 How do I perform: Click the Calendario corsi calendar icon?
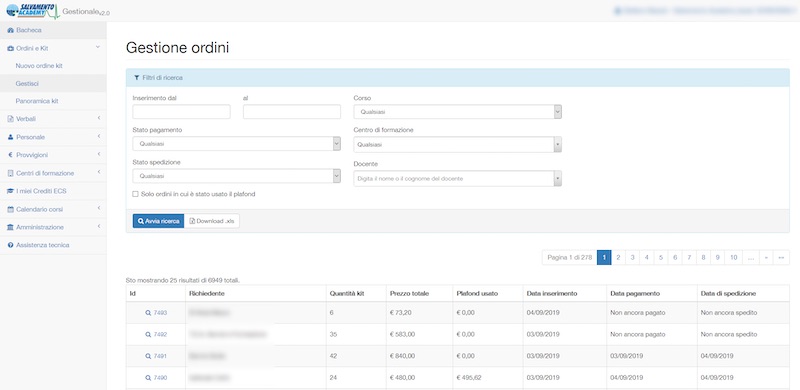11,209
